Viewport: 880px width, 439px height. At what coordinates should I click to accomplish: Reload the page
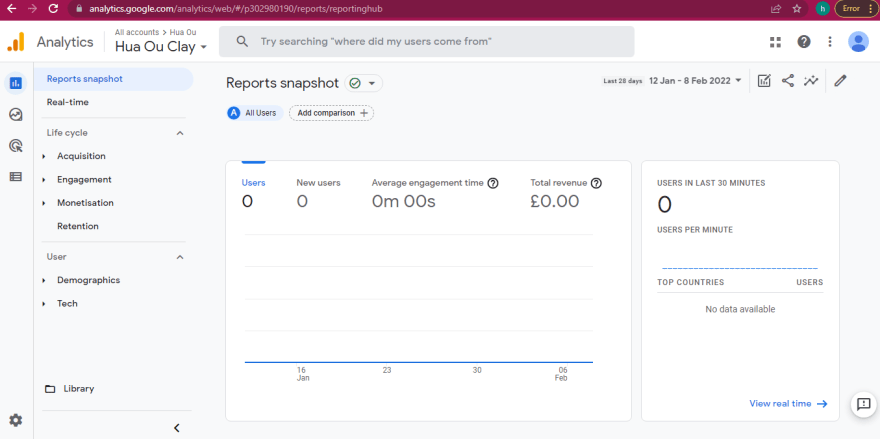53,9
